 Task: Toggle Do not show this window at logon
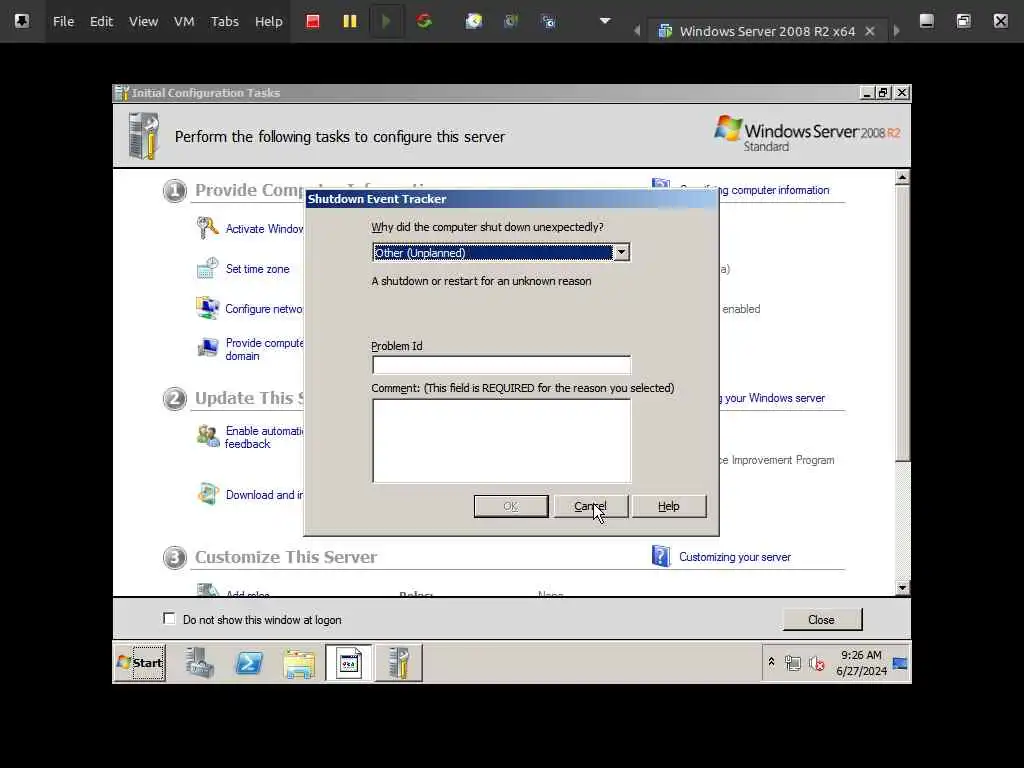169,618
